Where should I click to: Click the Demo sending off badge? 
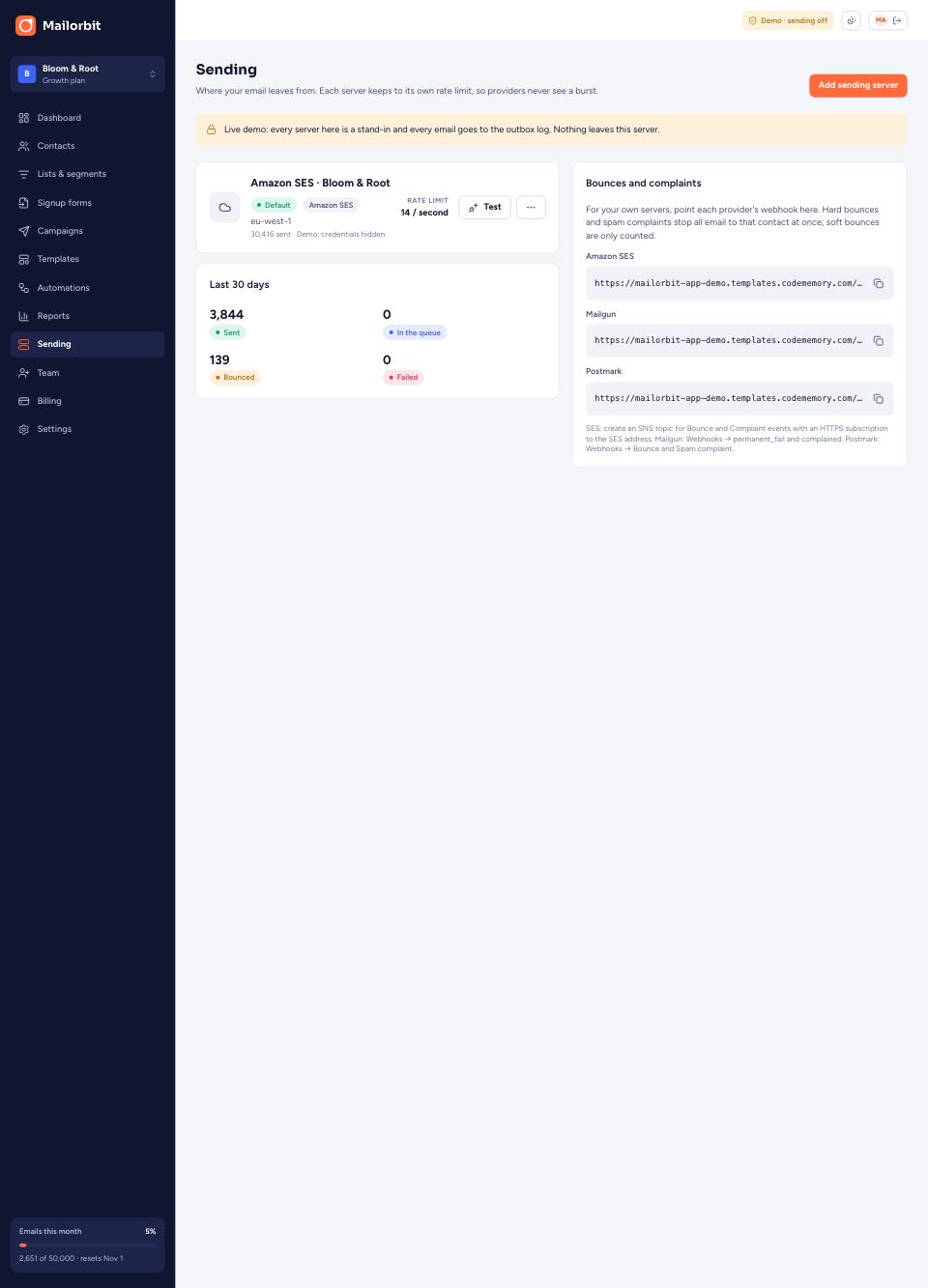788,20
